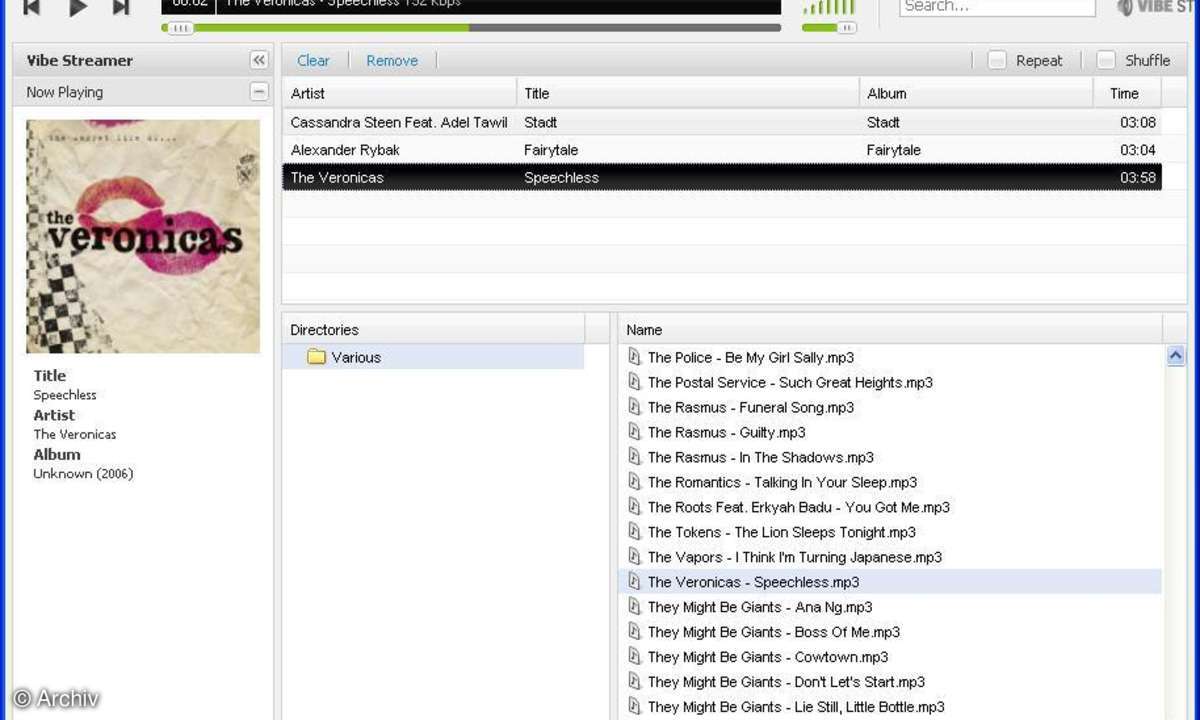Image resolution: width=1200 pixels, height=720 pixels.
Task: Click the song progress seek bar
Action: (470, 28)
